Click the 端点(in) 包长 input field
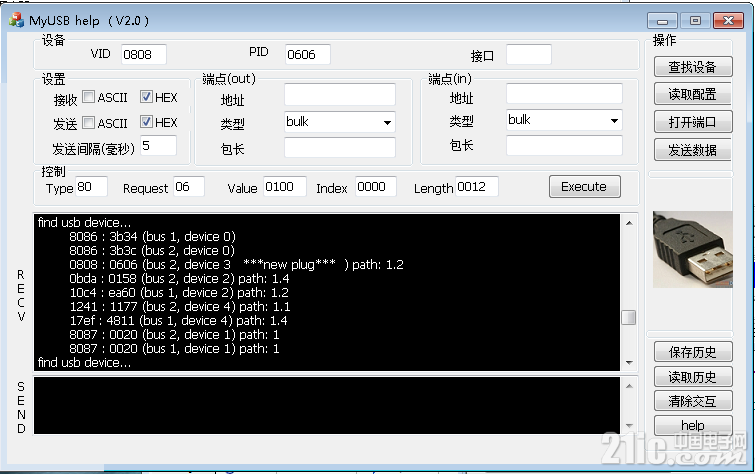The width and height of the screenshot is (755, 474). coord(564,145)
